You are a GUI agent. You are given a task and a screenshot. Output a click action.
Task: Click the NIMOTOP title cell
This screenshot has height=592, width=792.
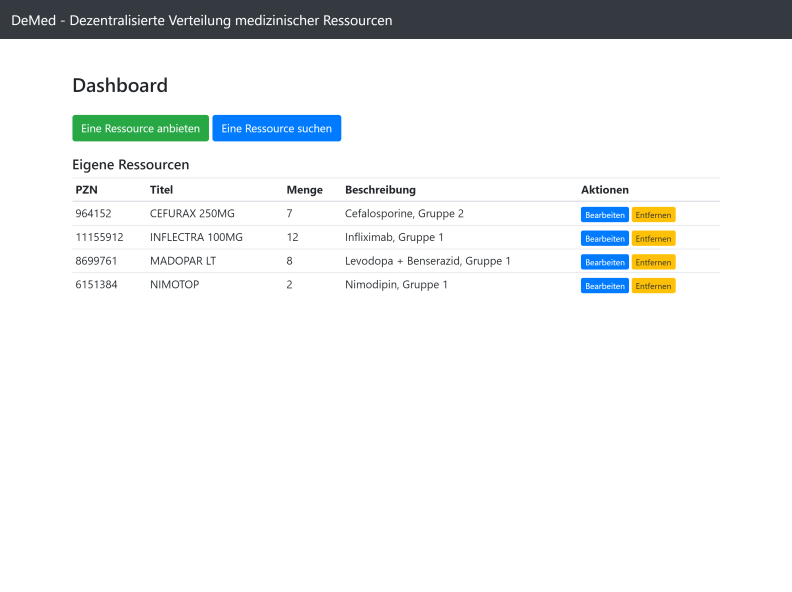(x=174, y=284)
